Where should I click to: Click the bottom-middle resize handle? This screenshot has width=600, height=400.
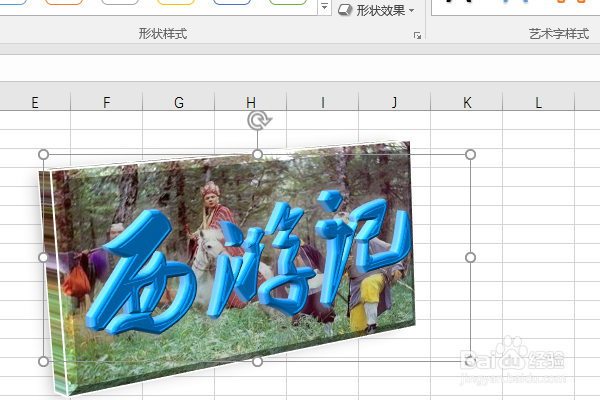[x=258, y=361]
